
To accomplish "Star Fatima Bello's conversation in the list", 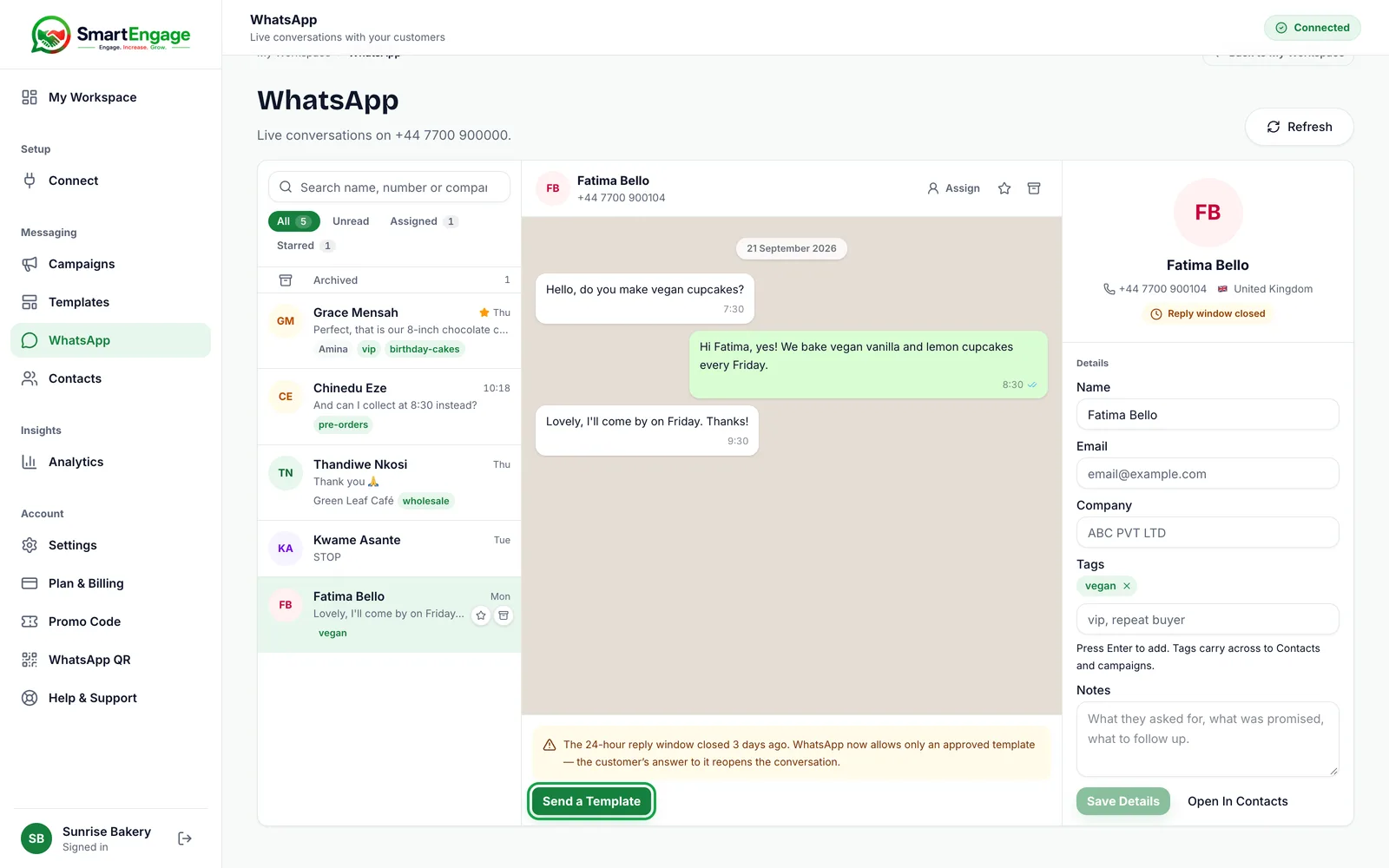I will [481, 615].
